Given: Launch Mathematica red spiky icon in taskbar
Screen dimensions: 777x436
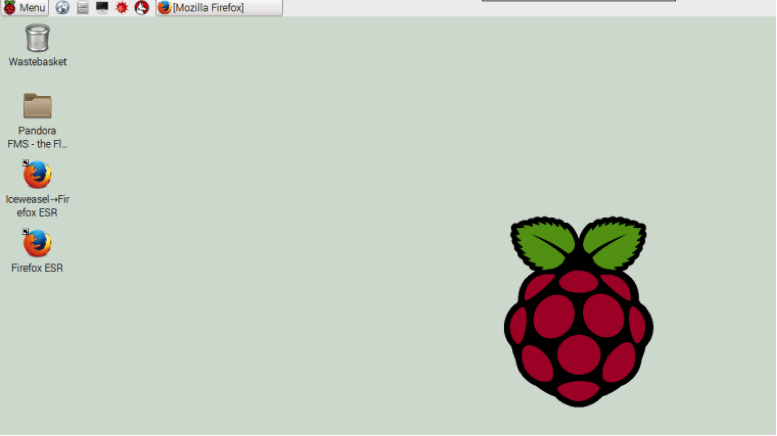Looking at the screenshot, I should [122, 7].
